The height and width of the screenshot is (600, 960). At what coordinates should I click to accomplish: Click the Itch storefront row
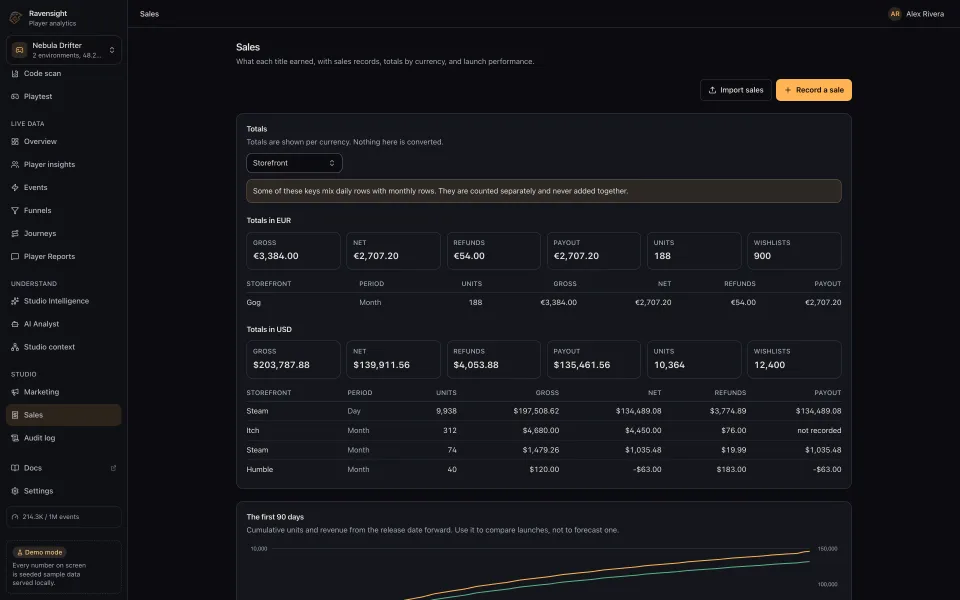(x=544, y=430)
